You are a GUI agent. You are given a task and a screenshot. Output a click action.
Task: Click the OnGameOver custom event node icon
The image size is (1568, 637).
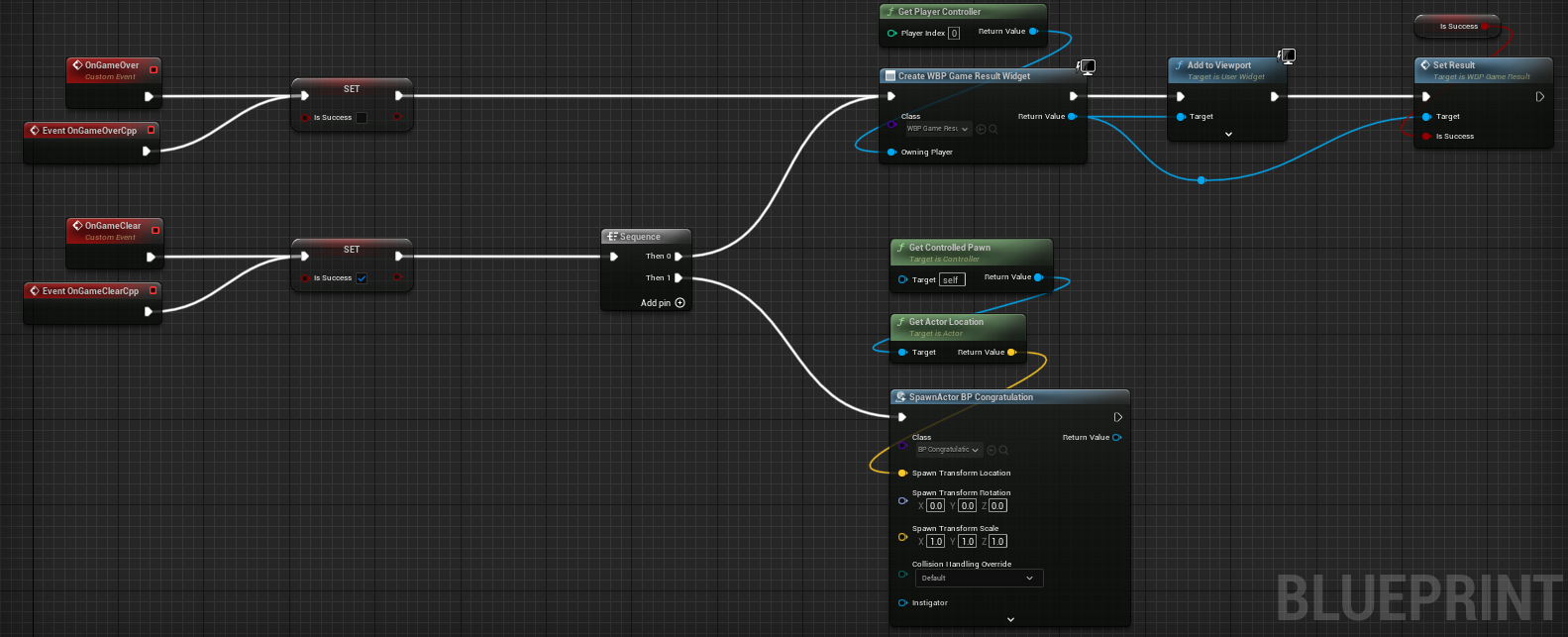pyautogui.click(x=77, y=65)
